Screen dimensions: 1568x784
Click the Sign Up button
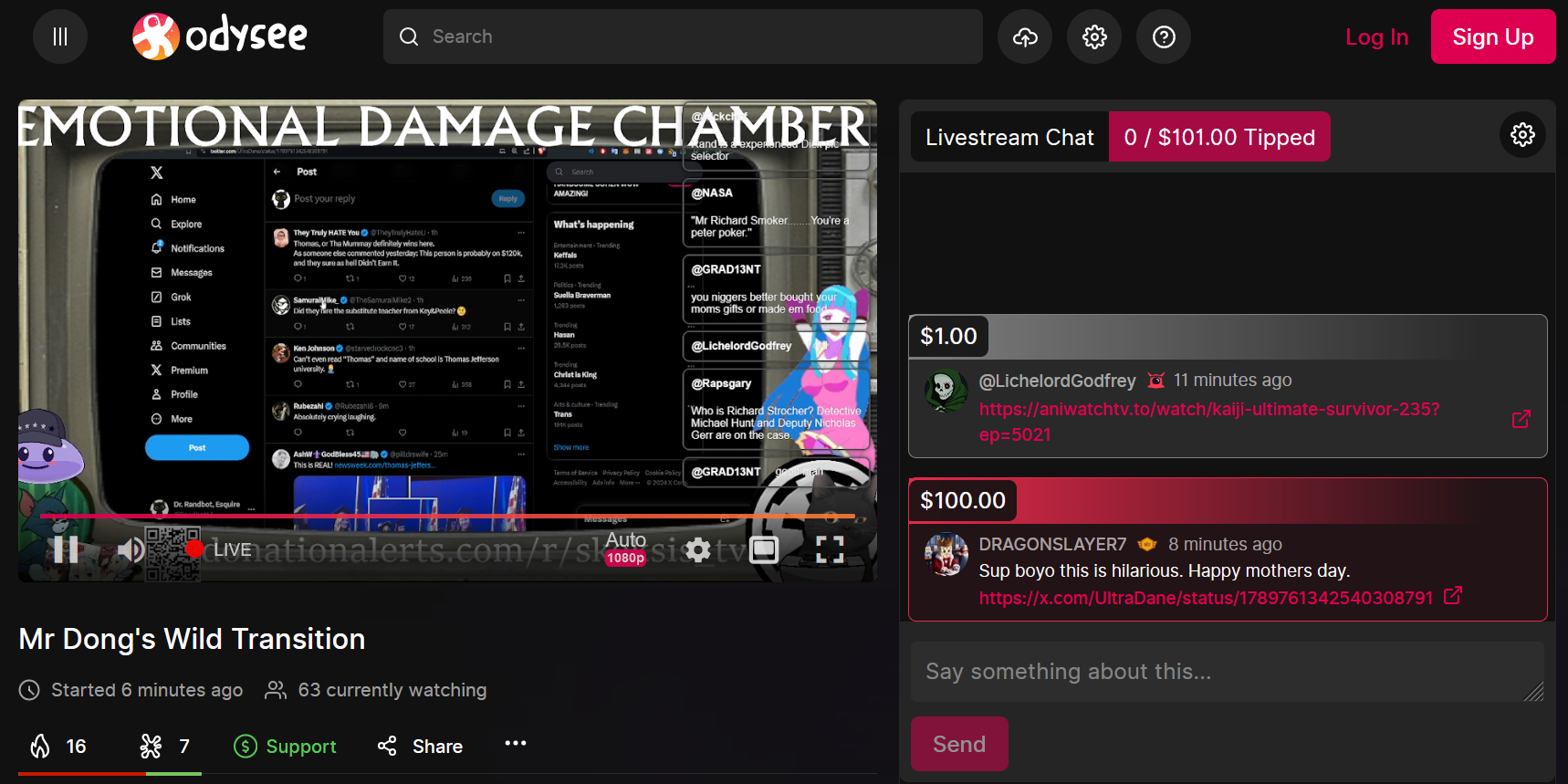click(1493, 37)
